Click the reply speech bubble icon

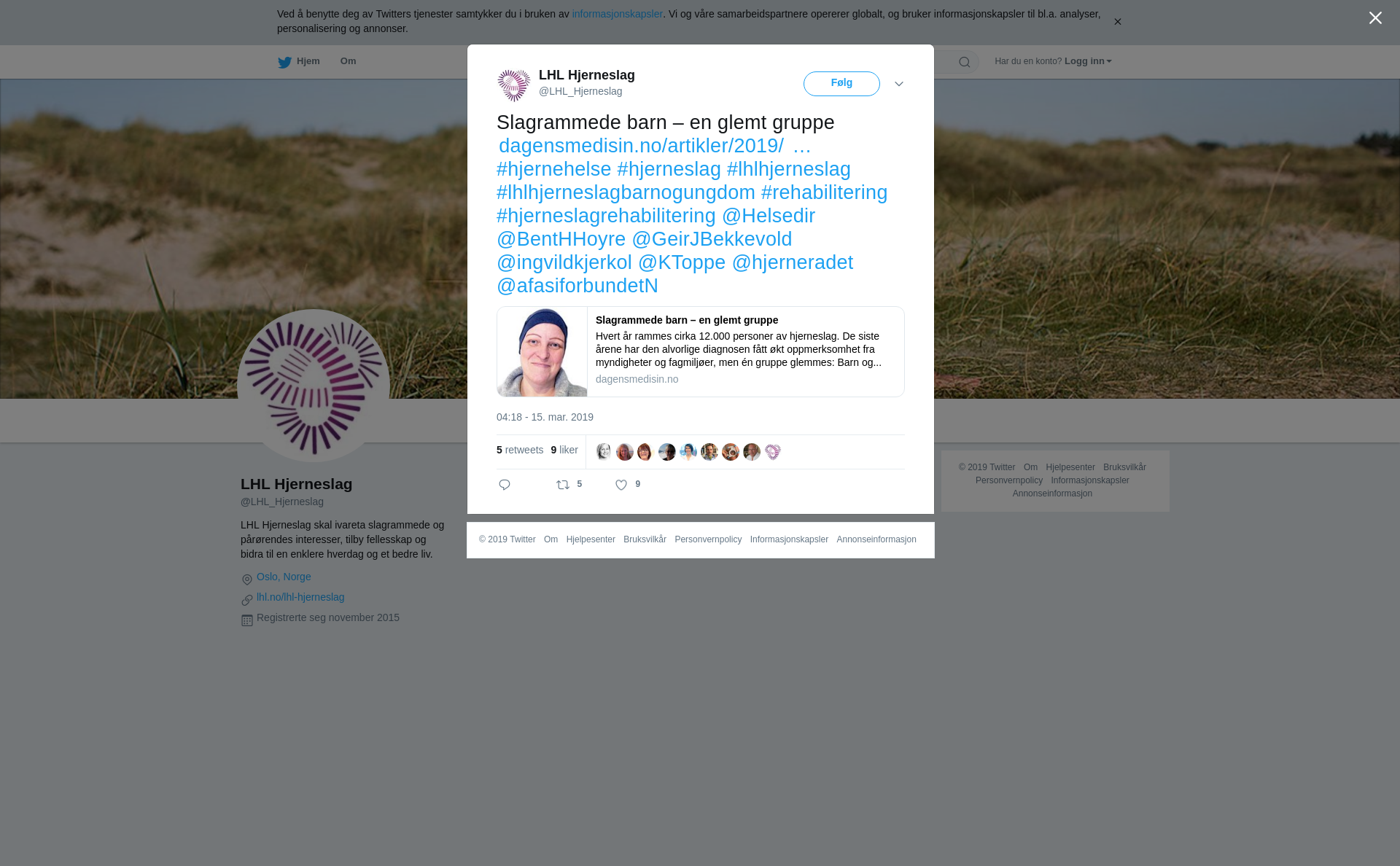pyautogui.click(x=505, y=485)
